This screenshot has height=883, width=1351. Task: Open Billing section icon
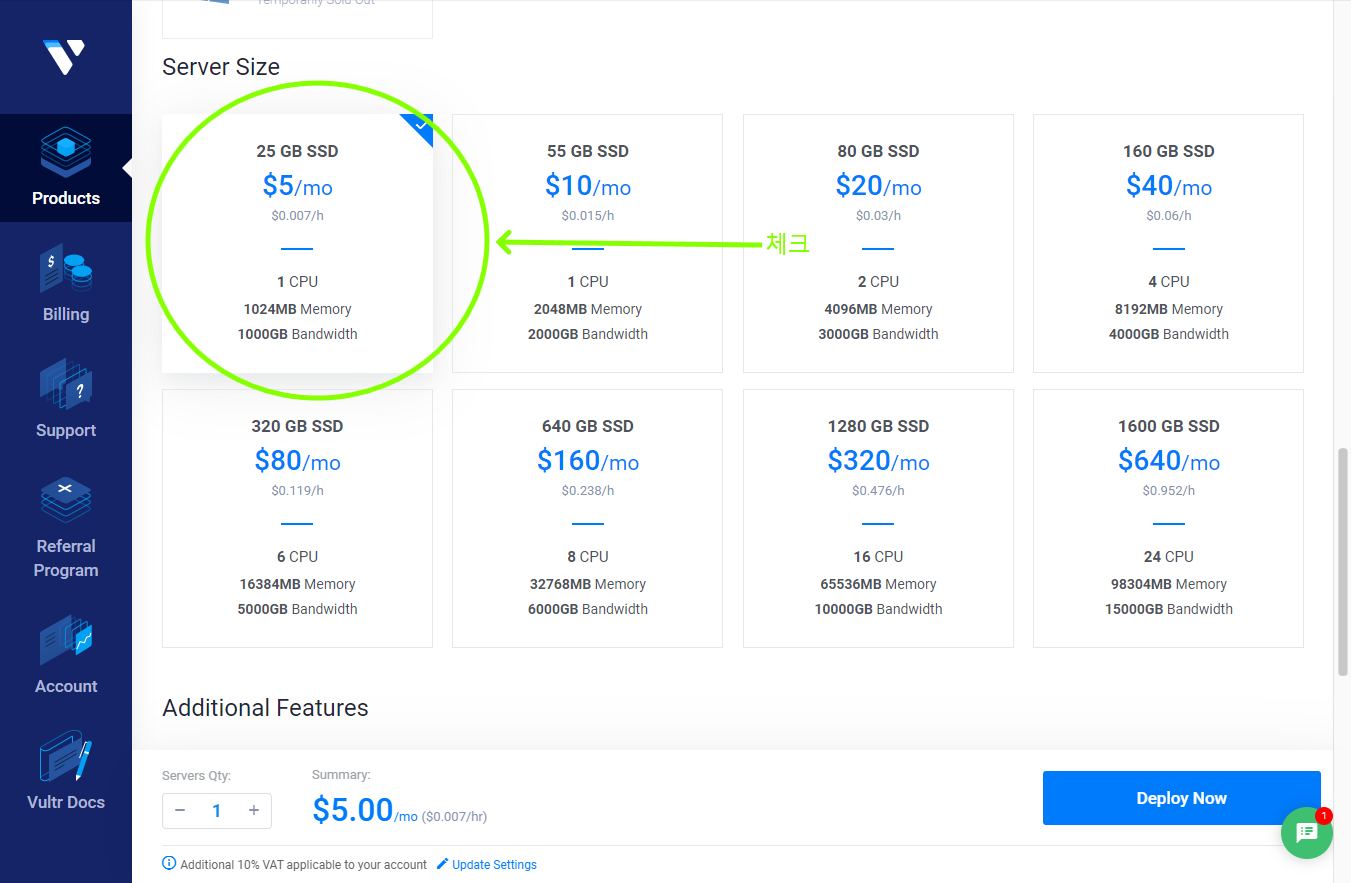(x=66, y=268)
